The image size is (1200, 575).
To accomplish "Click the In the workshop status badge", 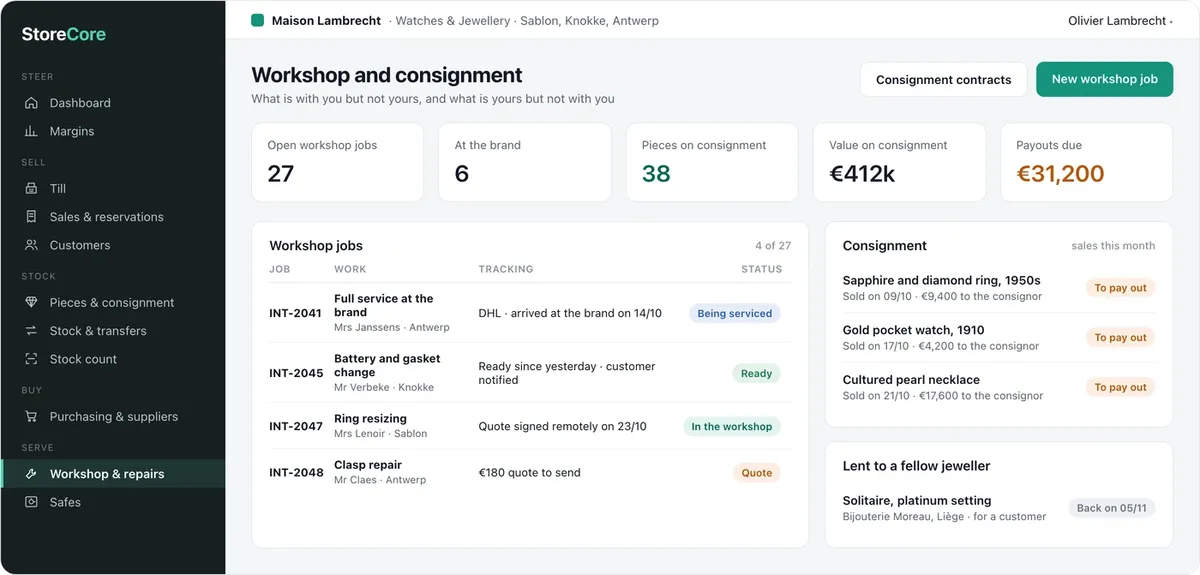I will point(732,426).
